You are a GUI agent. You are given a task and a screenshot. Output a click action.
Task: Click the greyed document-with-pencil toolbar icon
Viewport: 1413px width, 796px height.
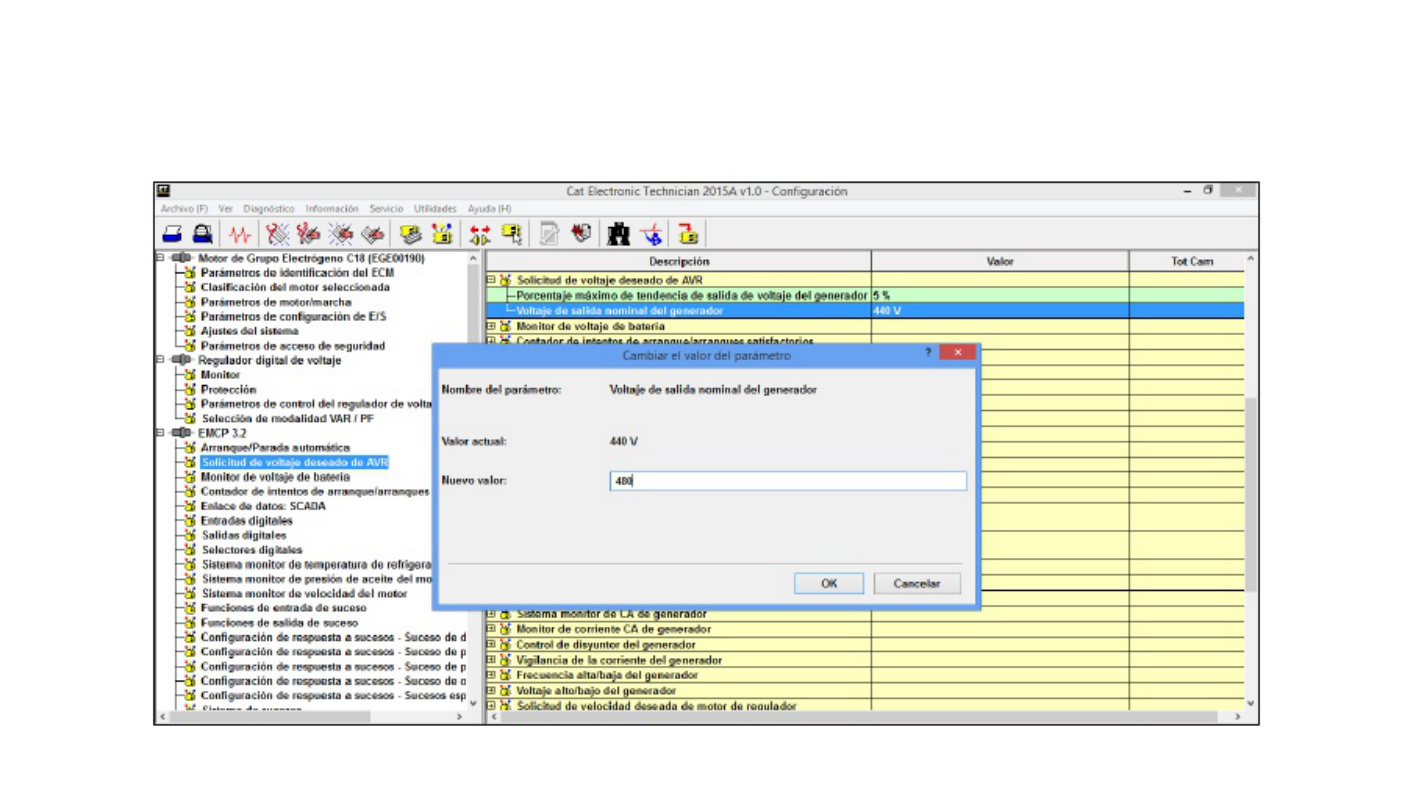point(549,234)
